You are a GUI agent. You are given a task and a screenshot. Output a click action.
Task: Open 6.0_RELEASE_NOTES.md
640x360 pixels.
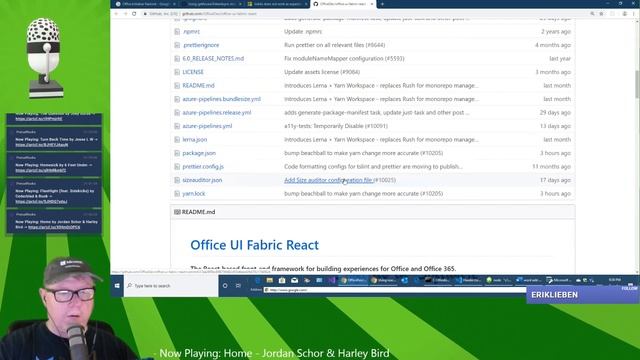coord(213,58)
